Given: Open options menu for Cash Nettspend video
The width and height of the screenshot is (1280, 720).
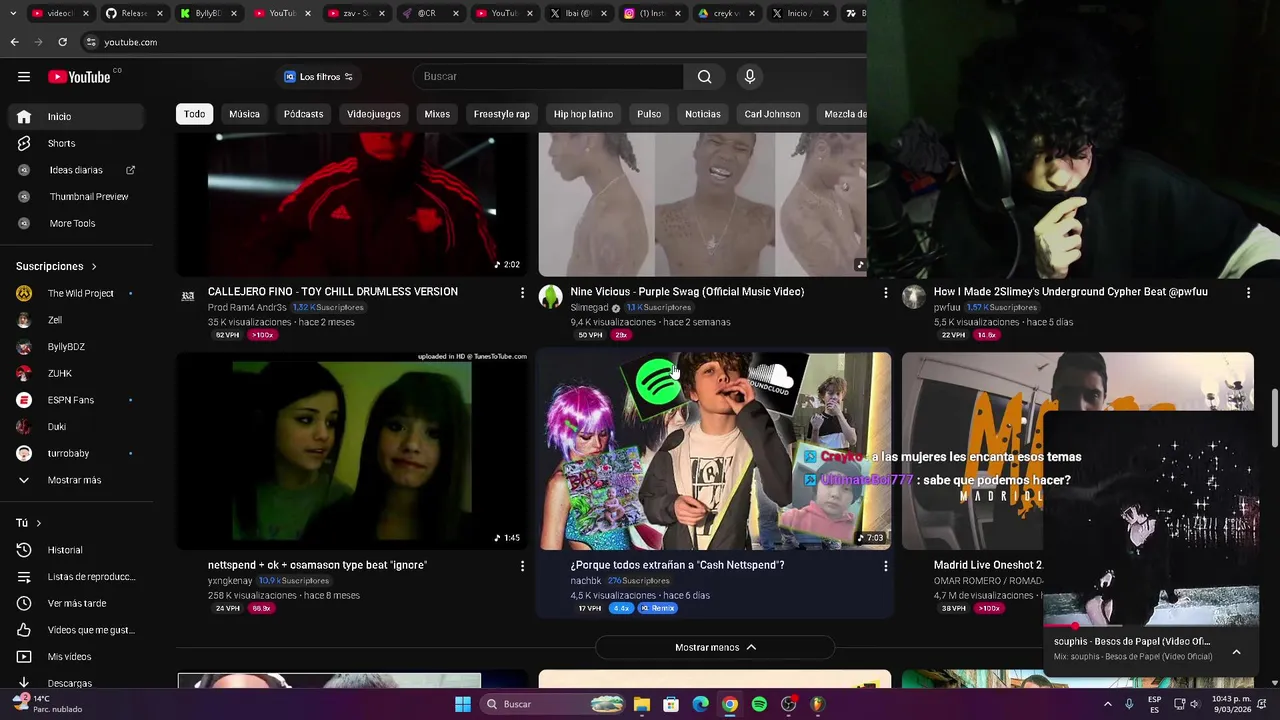Looking at the screenshot, I should (885, 566).
